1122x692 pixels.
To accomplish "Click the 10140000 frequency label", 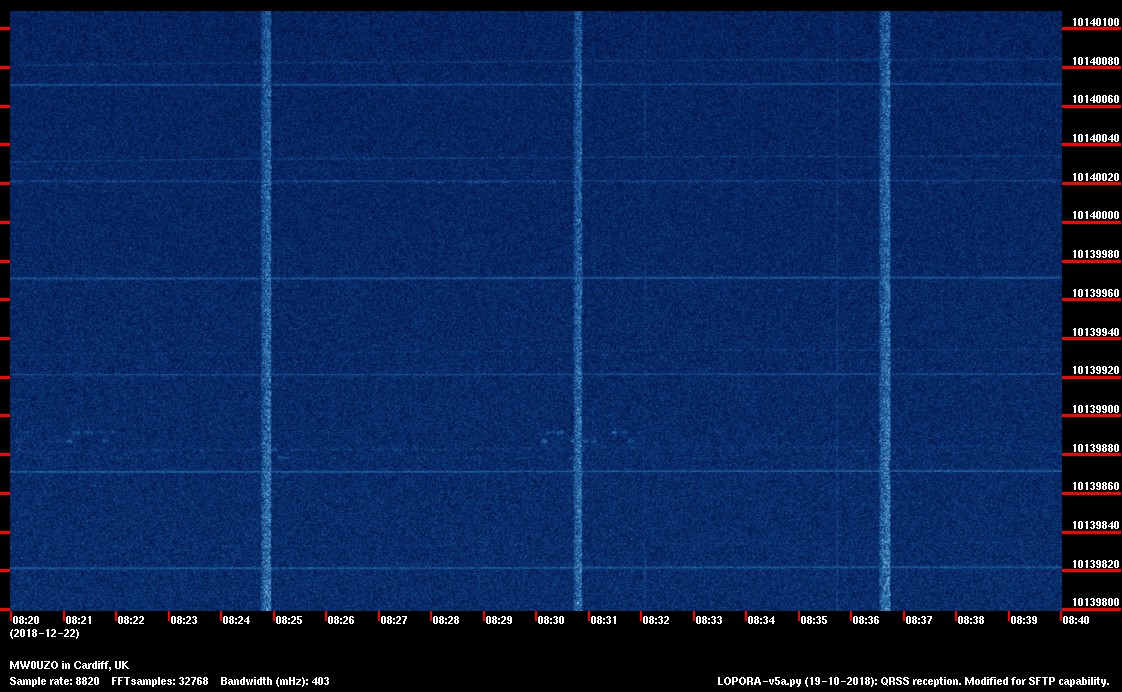I will tap(1096, 216).
